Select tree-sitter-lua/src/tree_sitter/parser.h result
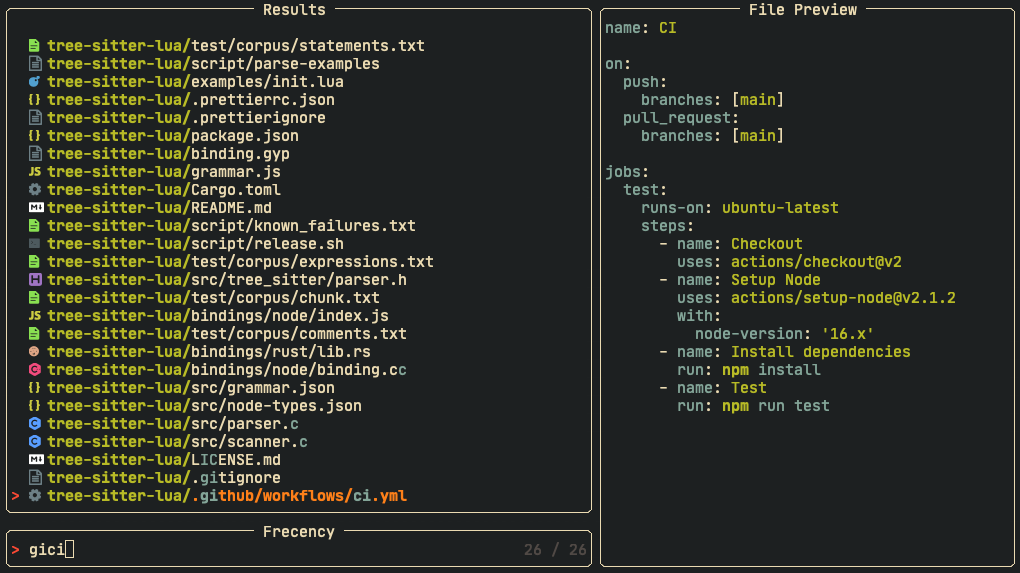 point(227,280)
